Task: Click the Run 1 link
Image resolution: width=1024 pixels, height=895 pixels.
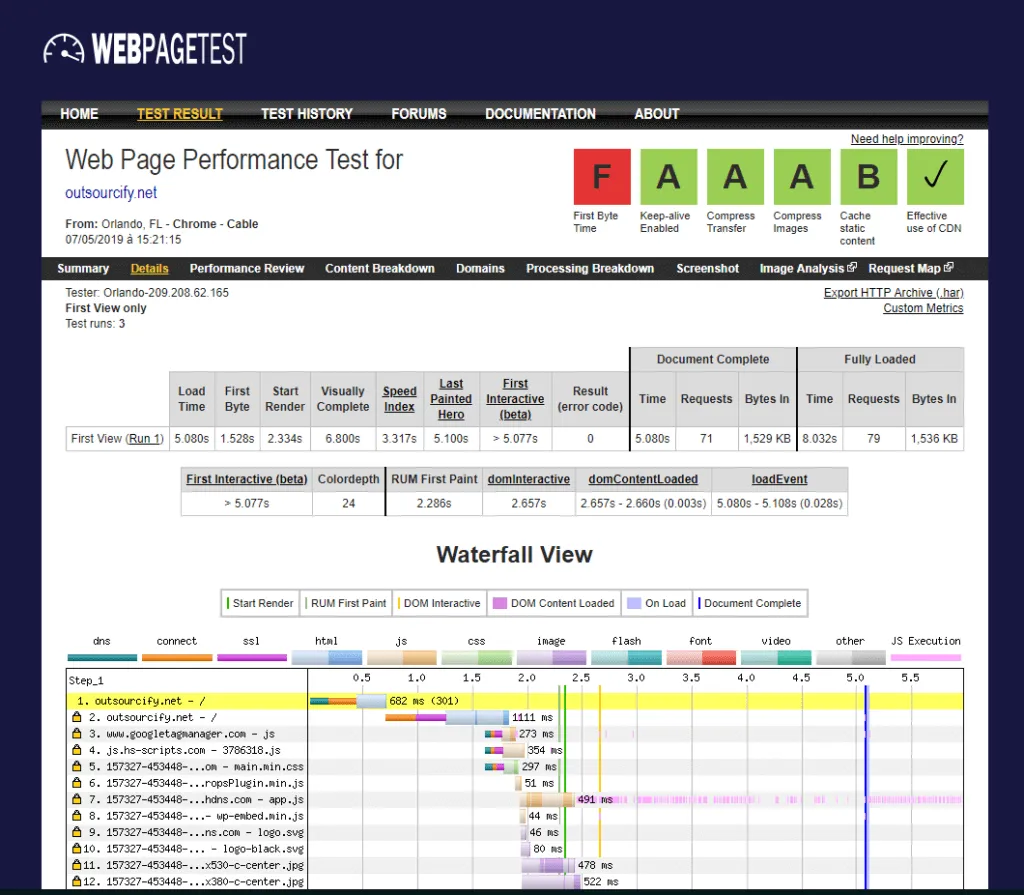Action: [x=144, y=438]
